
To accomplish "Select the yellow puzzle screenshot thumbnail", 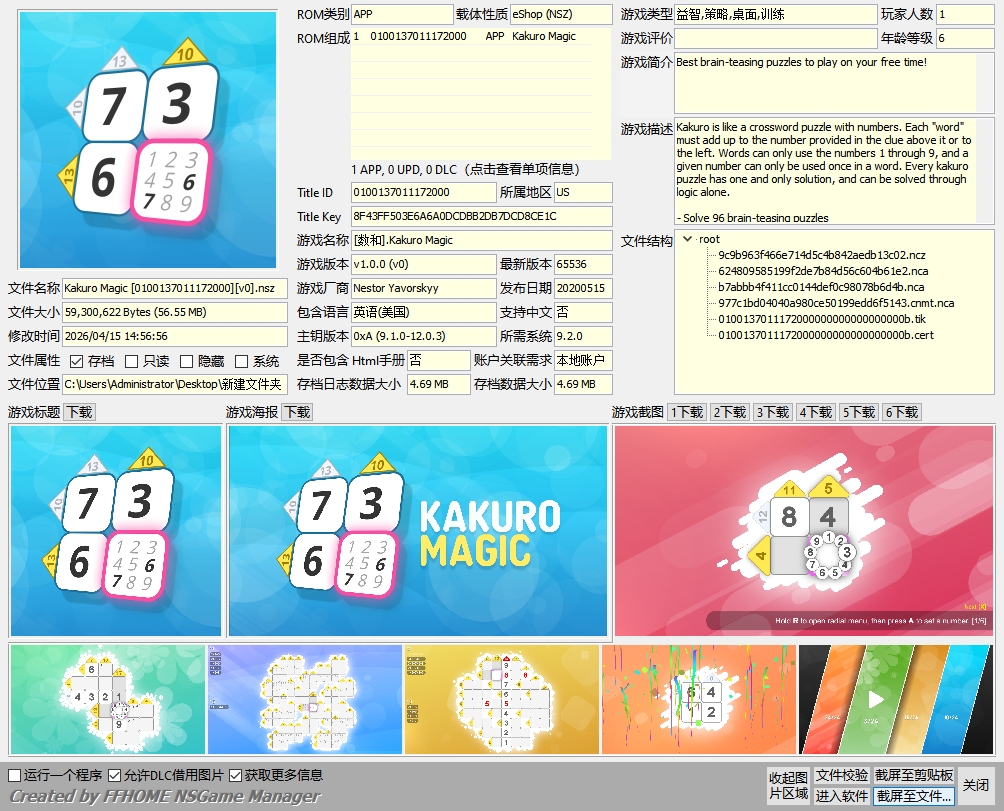I will 501,699.
